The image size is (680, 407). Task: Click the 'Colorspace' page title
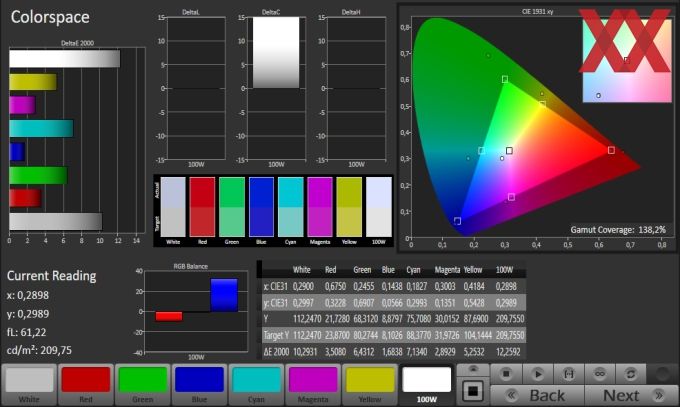coord(50,17)
